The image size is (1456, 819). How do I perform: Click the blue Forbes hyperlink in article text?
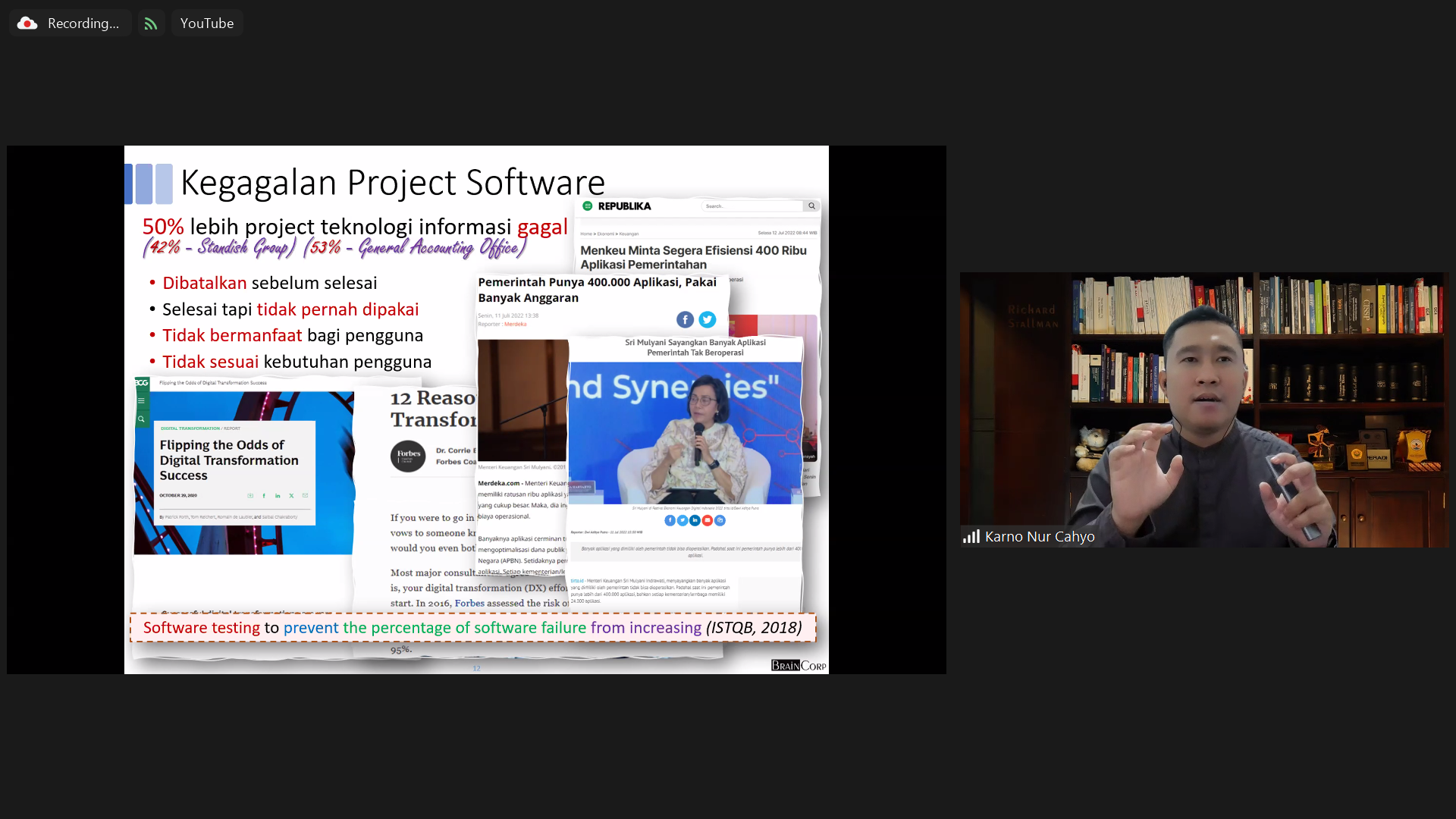tap(469, 604)
